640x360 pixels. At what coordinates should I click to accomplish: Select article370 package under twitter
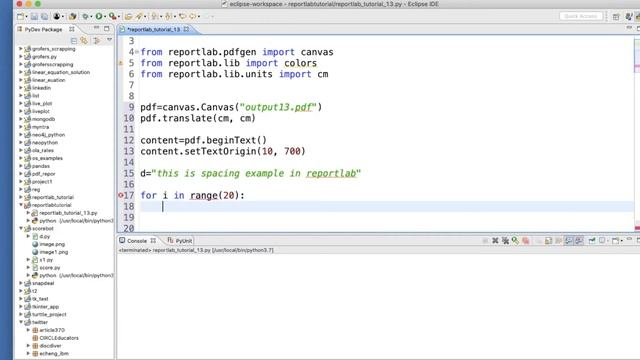tap(52, 330)
